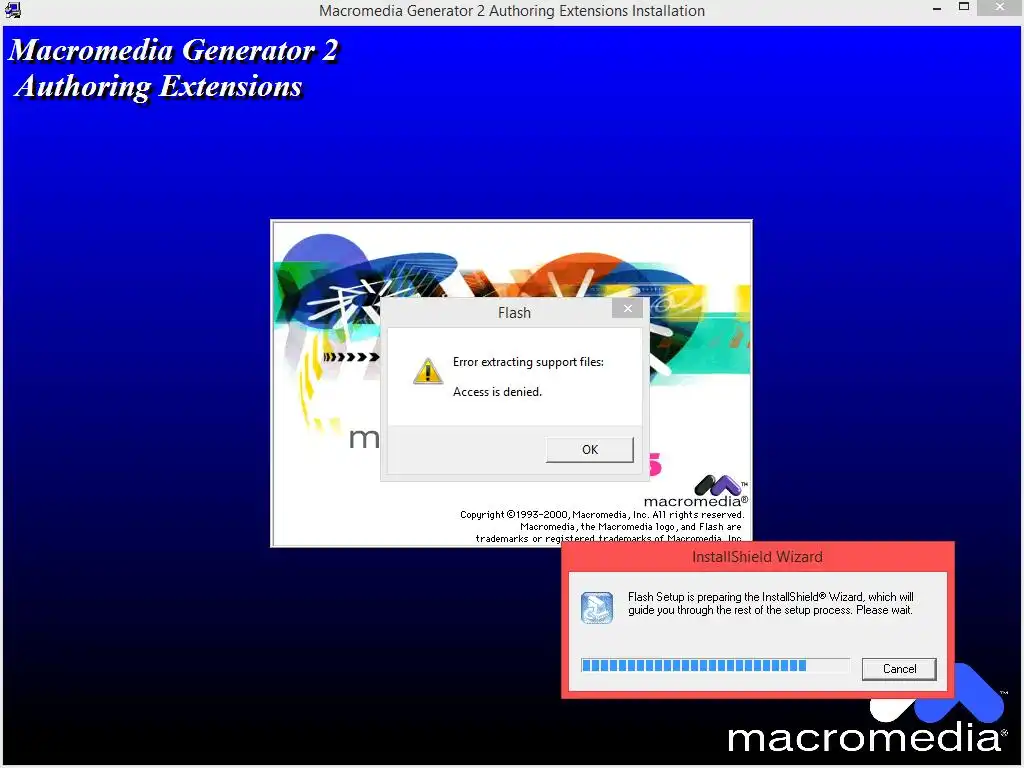
Task: Minimize the Generator 2 installation window
Action: tap(936, 8)
